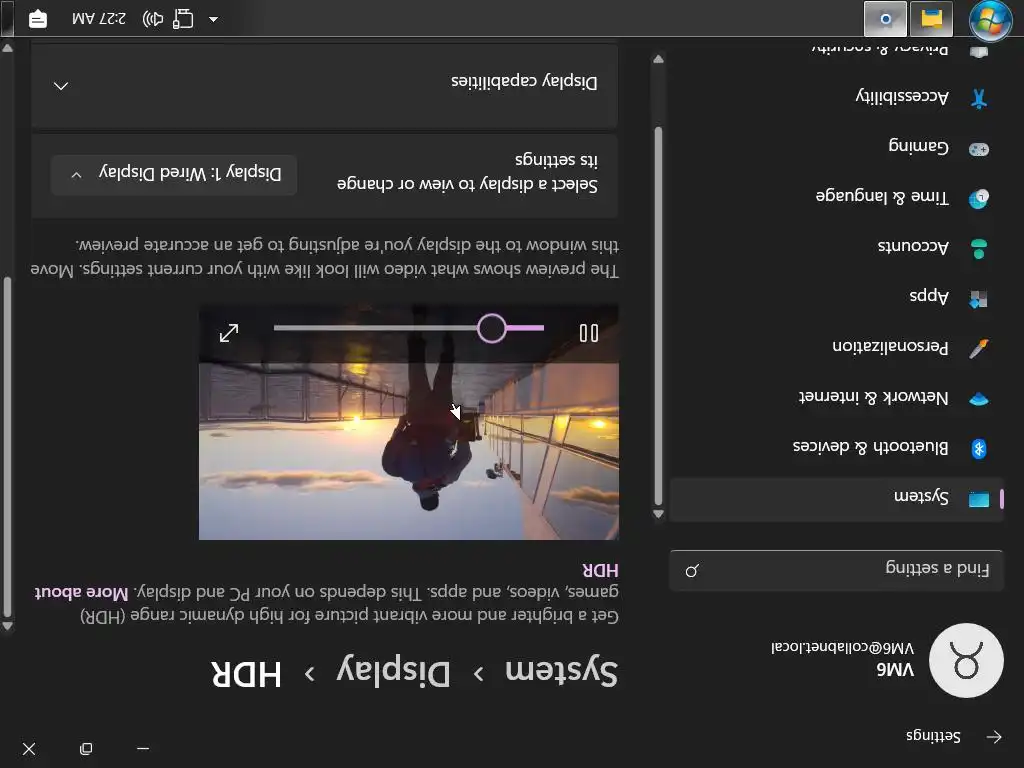Screen dimensions: 1024x768
Task: Click the HDR breadcrumb heading
Action: click(x=246, y=673)
